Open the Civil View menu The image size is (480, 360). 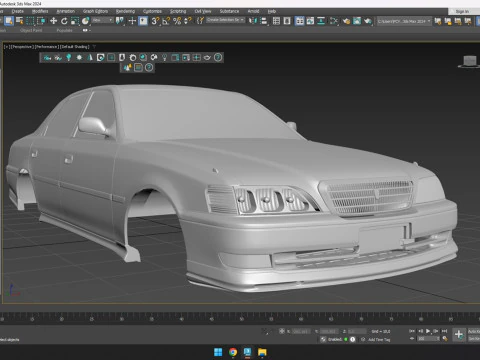(203, 11)
